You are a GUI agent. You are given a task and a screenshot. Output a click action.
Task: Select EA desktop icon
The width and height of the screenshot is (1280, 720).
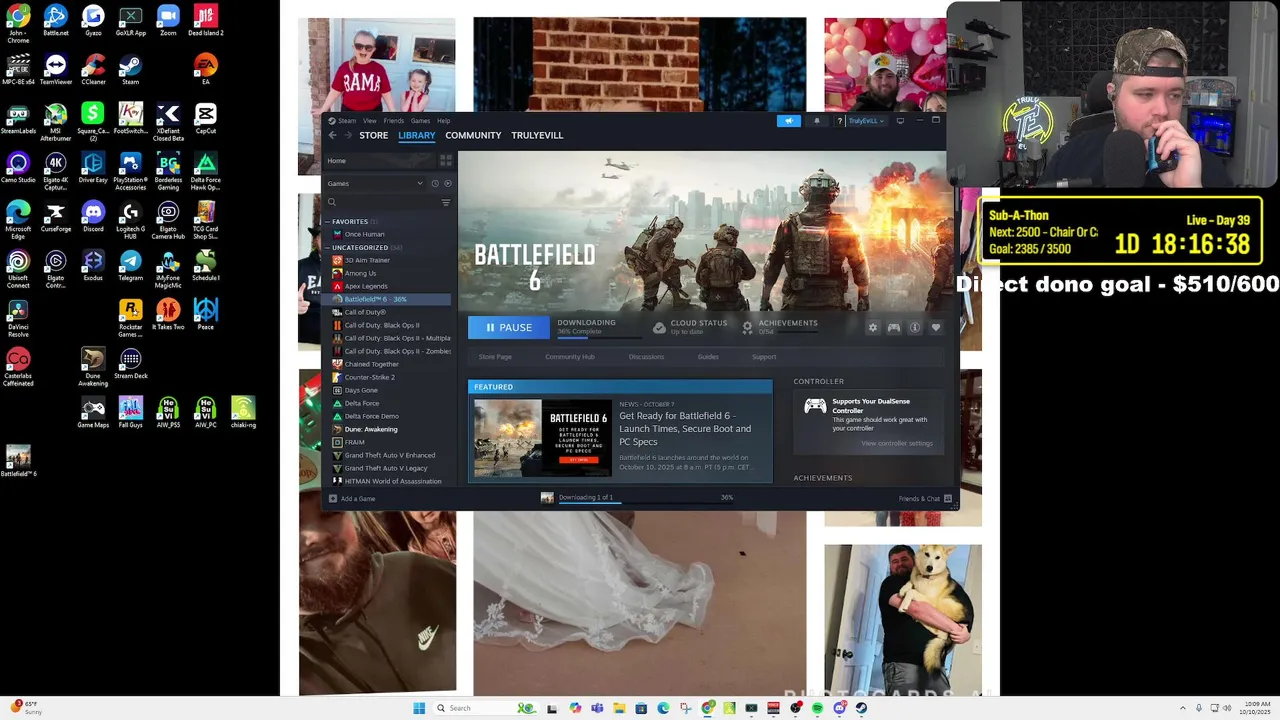coord(205,69)
